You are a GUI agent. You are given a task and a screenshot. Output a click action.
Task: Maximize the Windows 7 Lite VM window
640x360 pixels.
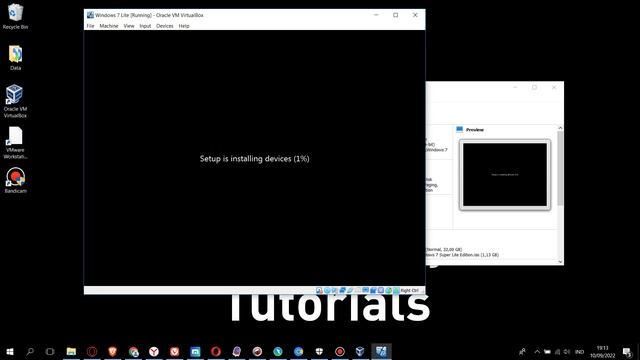pos(396,15)
